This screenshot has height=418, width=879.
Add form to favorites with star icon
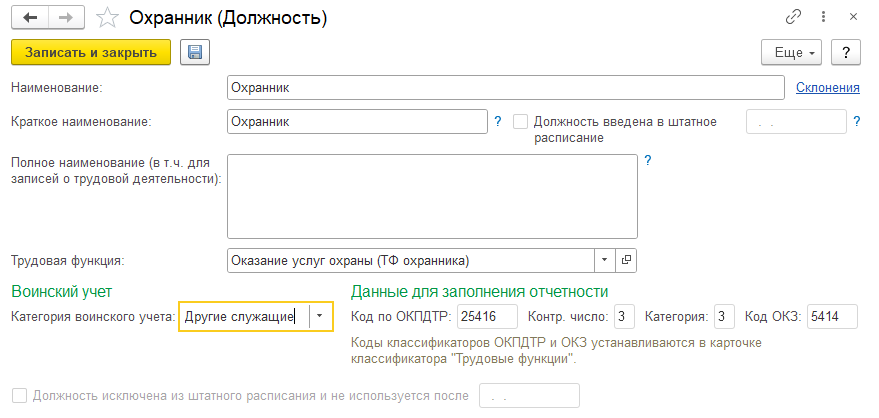click(x=107, y=18)
